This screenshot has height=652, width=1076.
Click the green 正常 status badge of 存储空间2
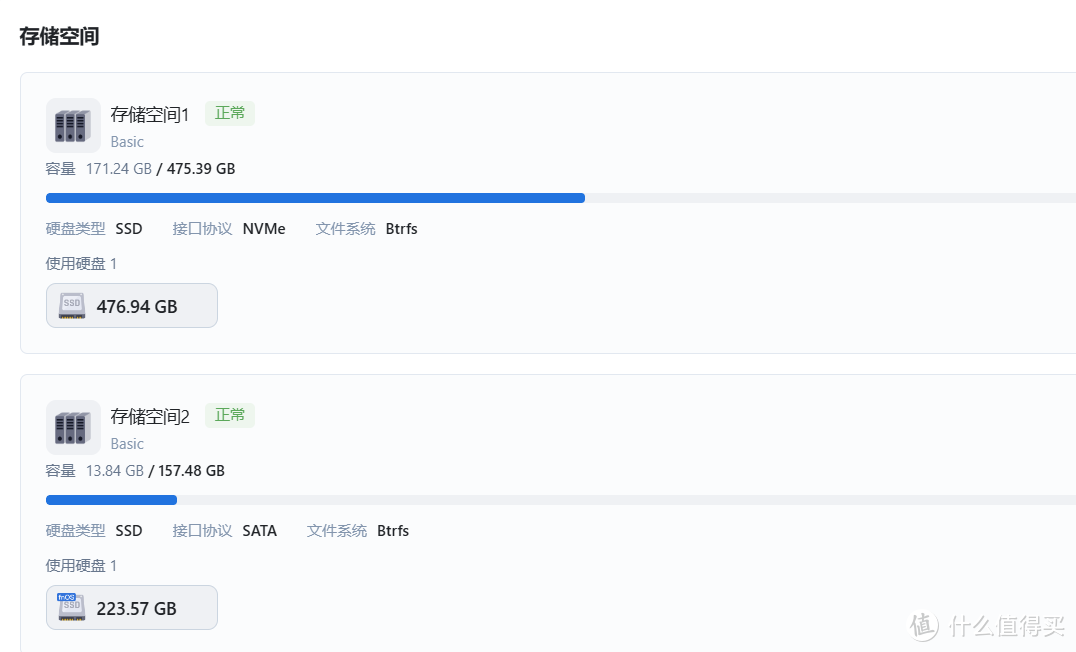(229, 415)
